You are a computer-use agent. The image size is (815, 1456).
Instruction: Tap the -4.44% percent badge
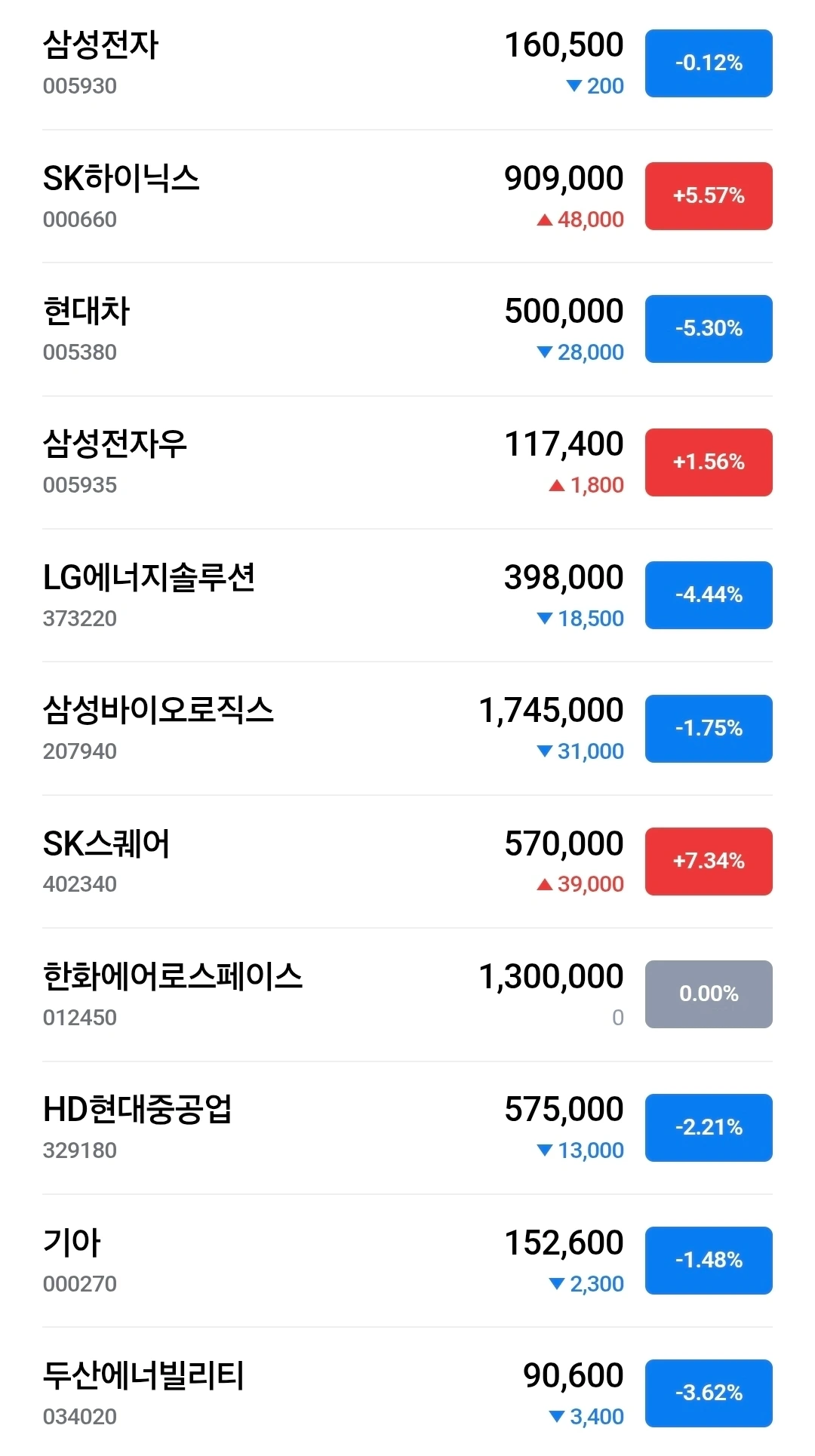tap(709, 595)
